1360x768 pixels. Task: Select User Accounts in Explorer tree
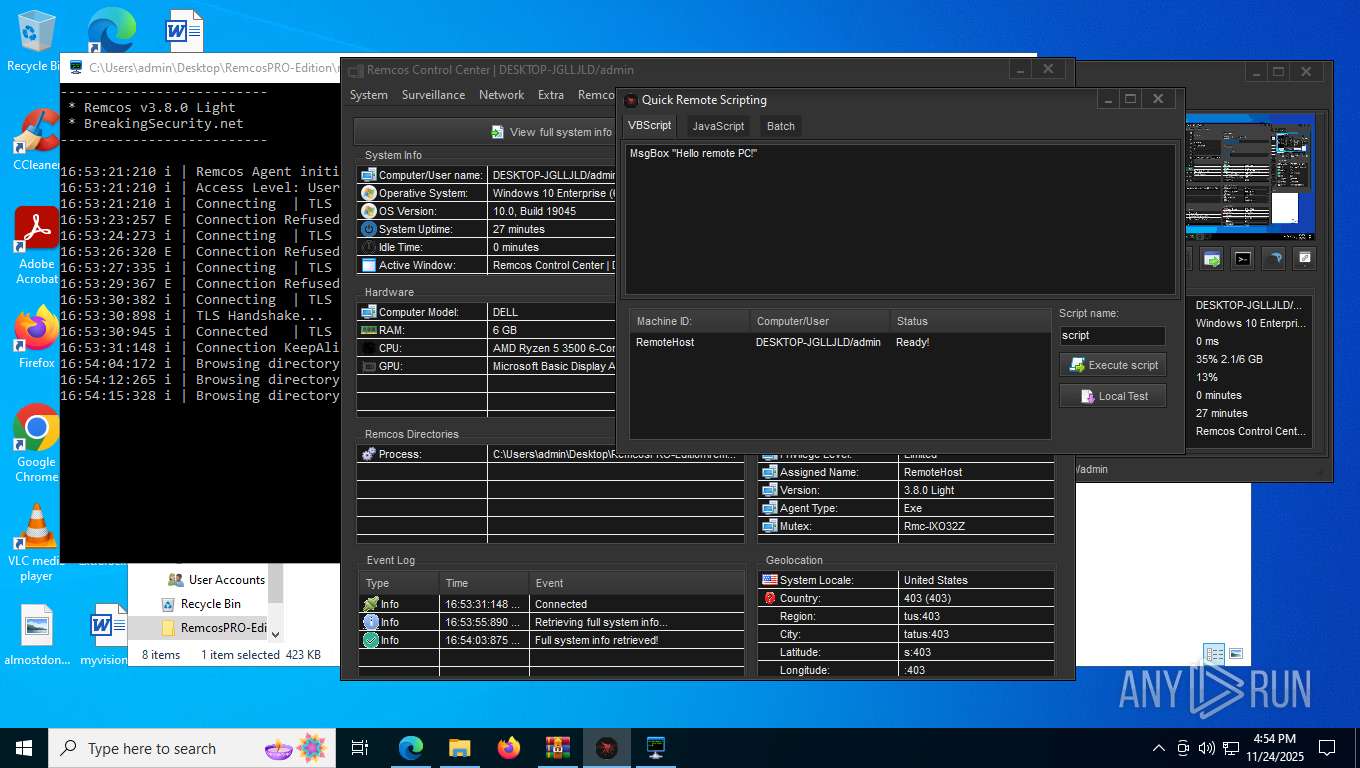[x=216, y=580]
